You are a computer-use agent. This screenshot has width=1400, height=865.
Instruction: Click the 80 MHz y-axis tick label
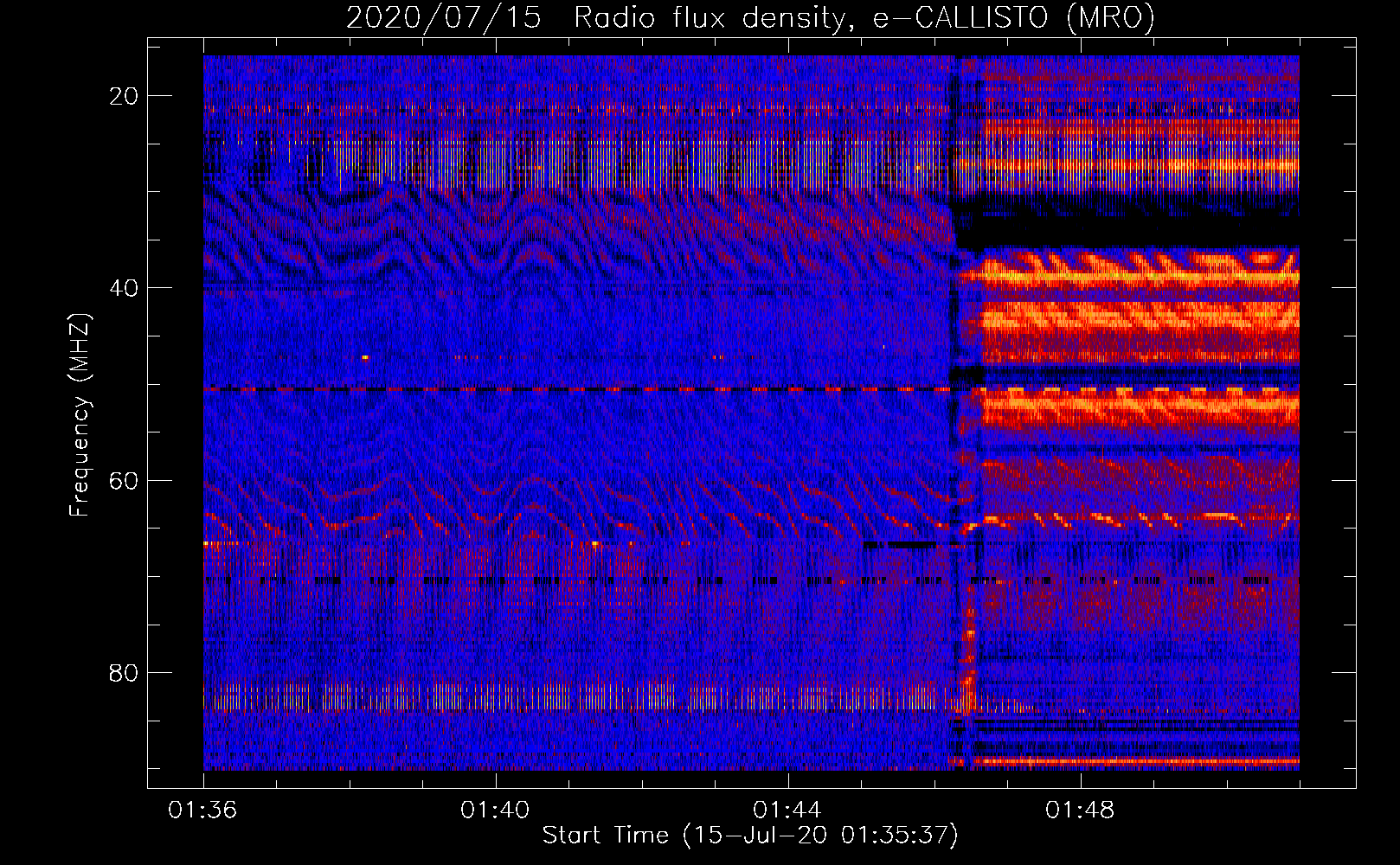[125, 672]
